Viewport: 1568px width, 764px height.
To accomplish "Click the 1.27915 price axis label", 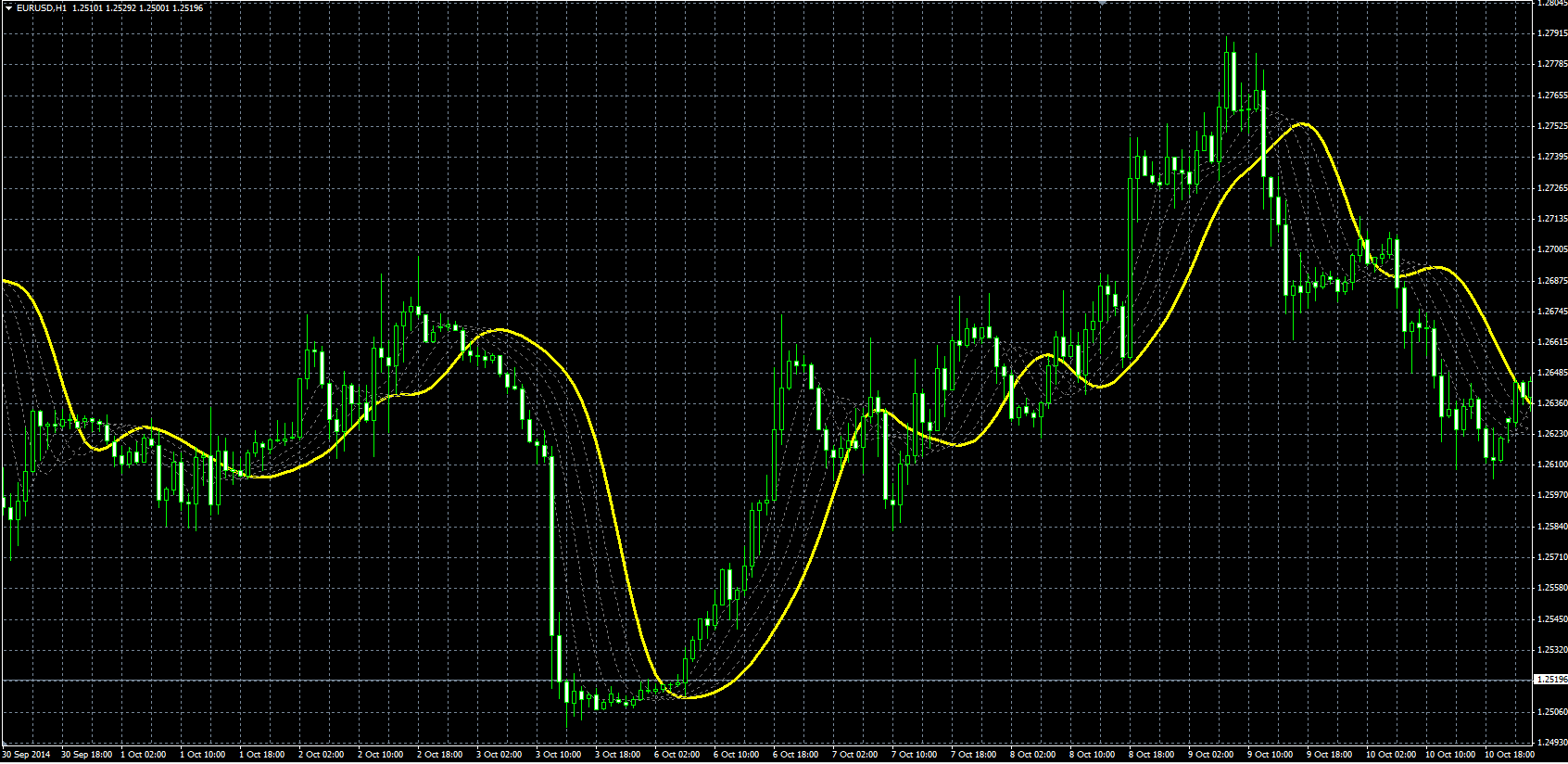I will point(1551,33).
